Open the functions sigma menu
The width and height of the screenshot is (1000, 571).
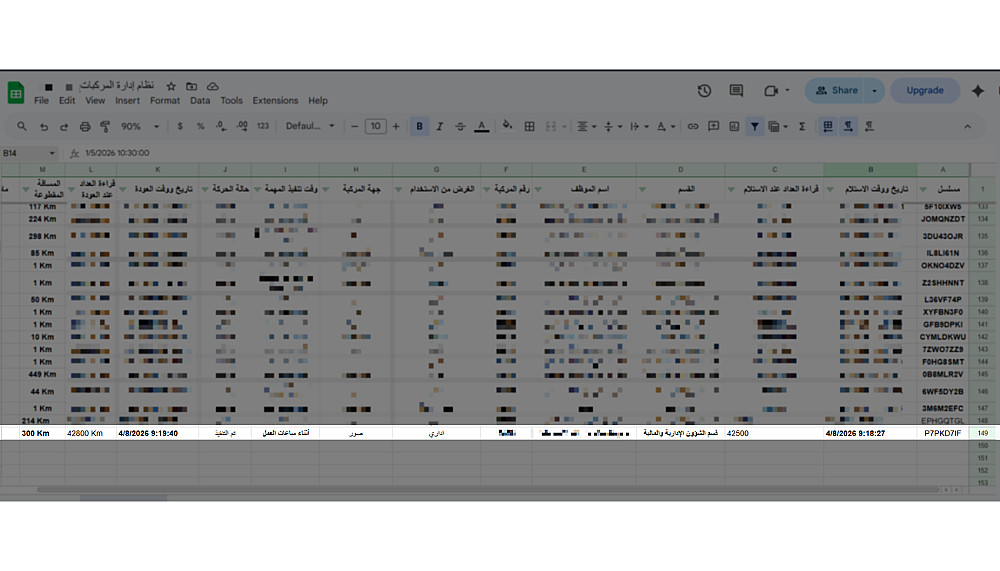802,126
